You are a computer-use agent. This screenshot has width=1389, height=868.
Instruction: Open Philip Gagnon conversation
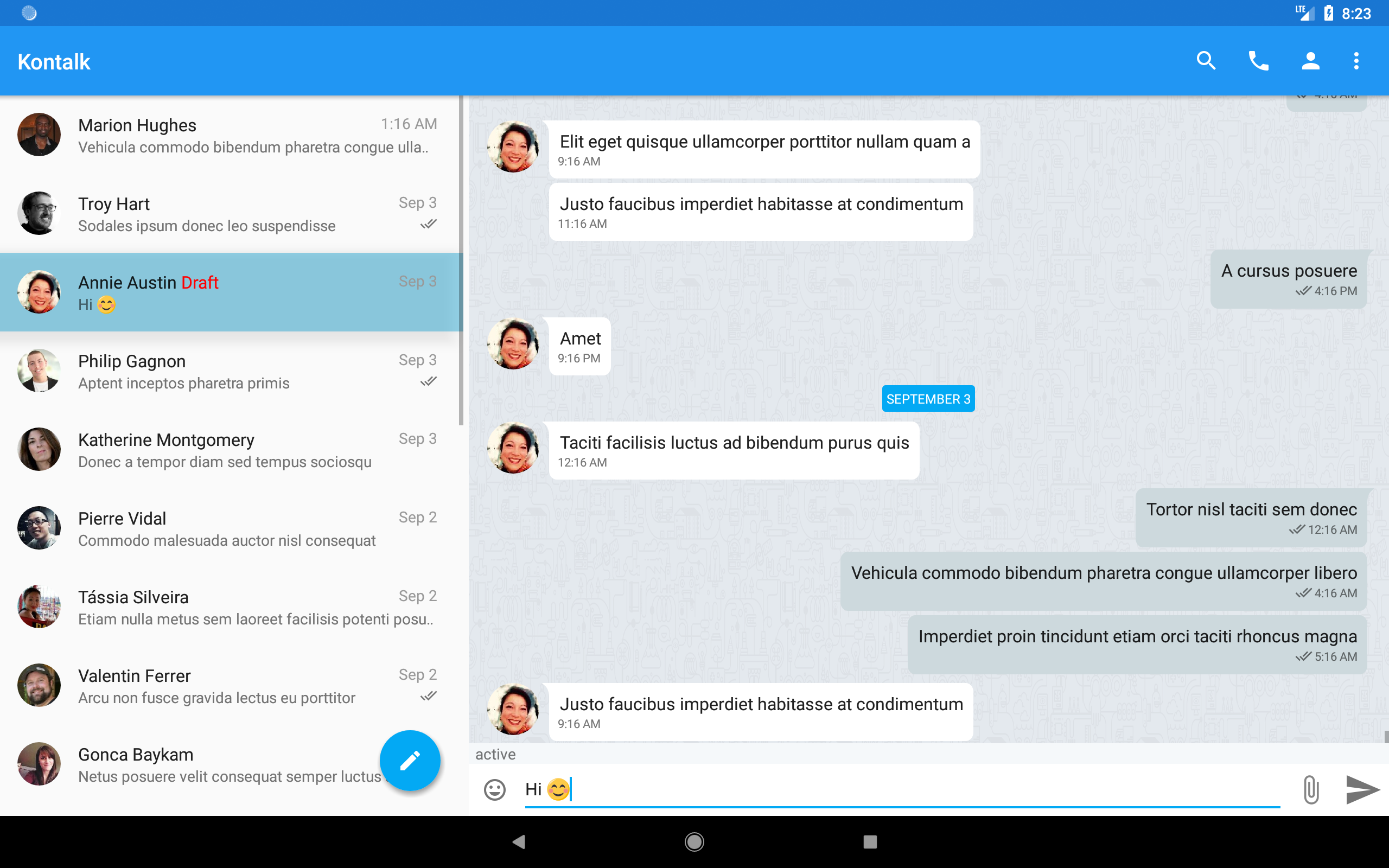pyautogui.click(x=230, y=371)
